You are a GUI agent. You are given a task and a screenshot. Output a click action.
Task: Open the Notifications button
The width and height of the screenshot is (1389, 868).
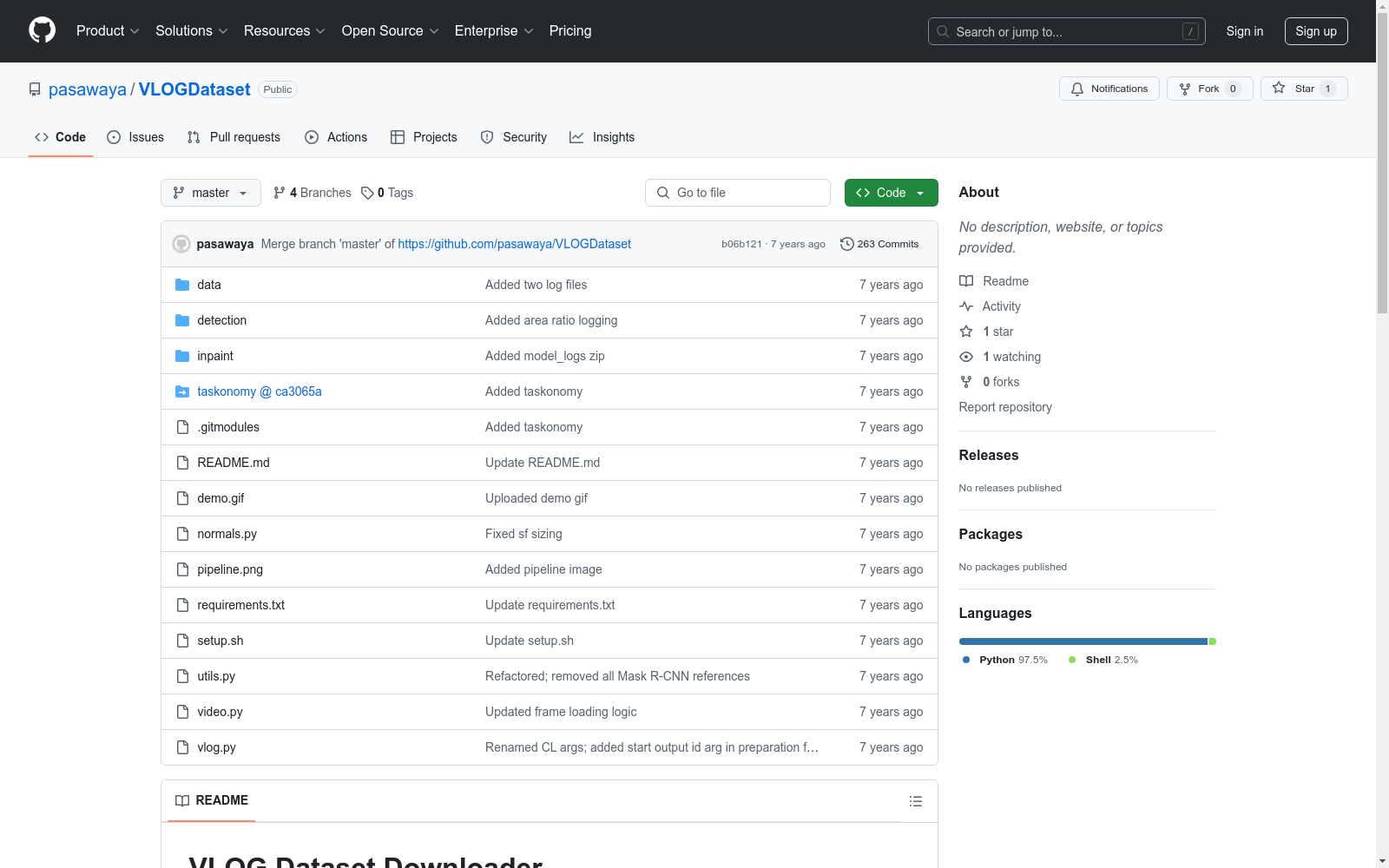[1109, 89]
